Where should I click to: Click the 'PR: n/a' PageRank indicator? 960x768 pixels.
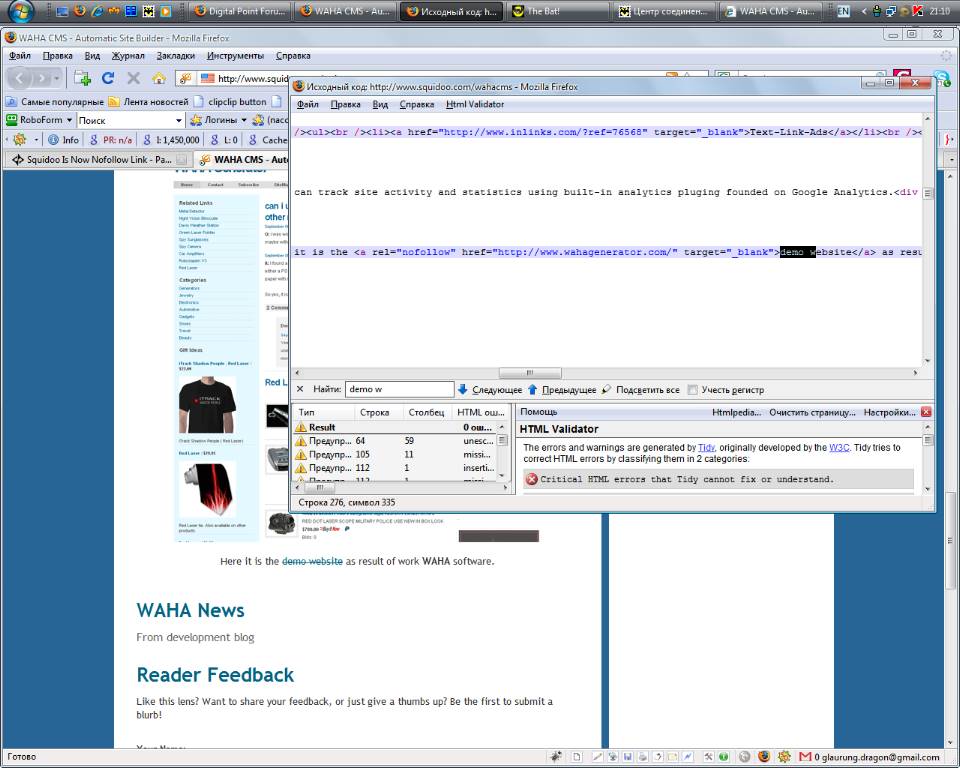click(111, 140)
